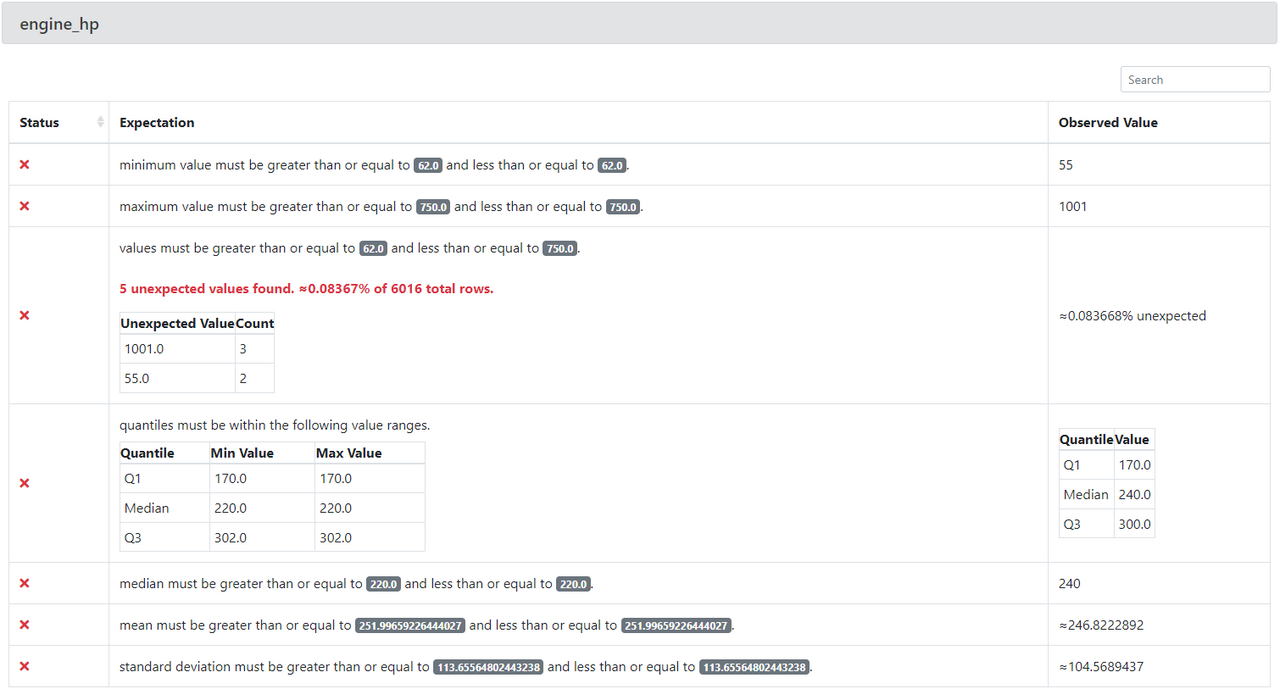The height and width of the screenshot is (689, 1280).
Task: Click the observed Median value 240.0 in the quantile table
Action: coord(1134,495)
